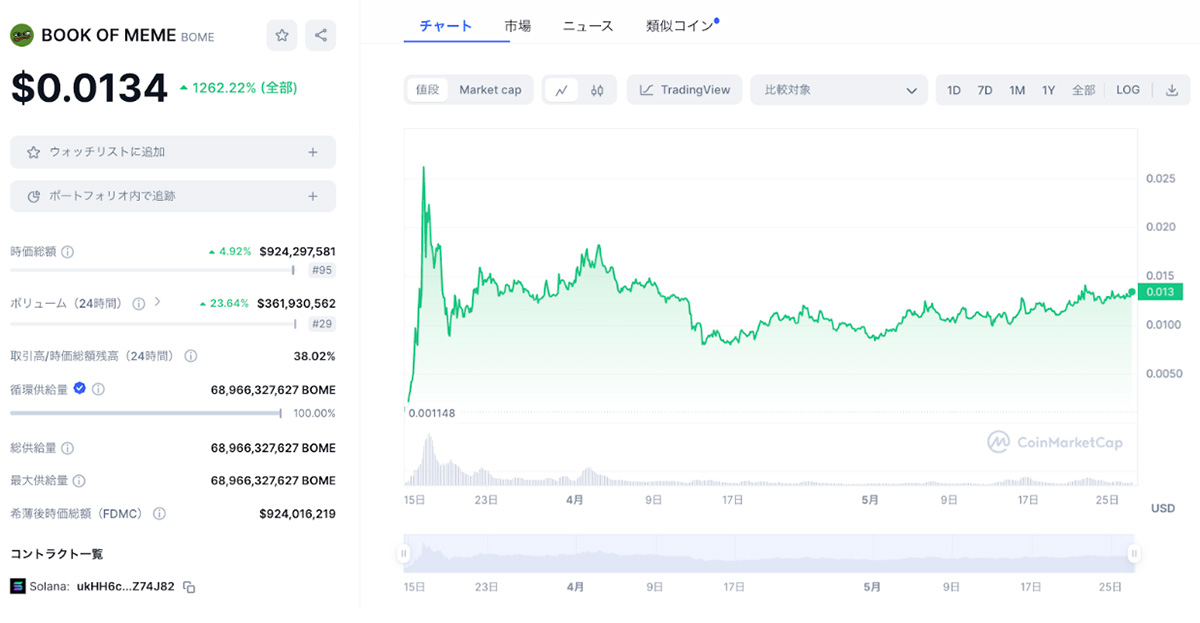Track BOME in portfolio (ポートフォリオ内で追跡)
The height and width of the screenshot is (623, 1200).
click(x=173, y=196)
